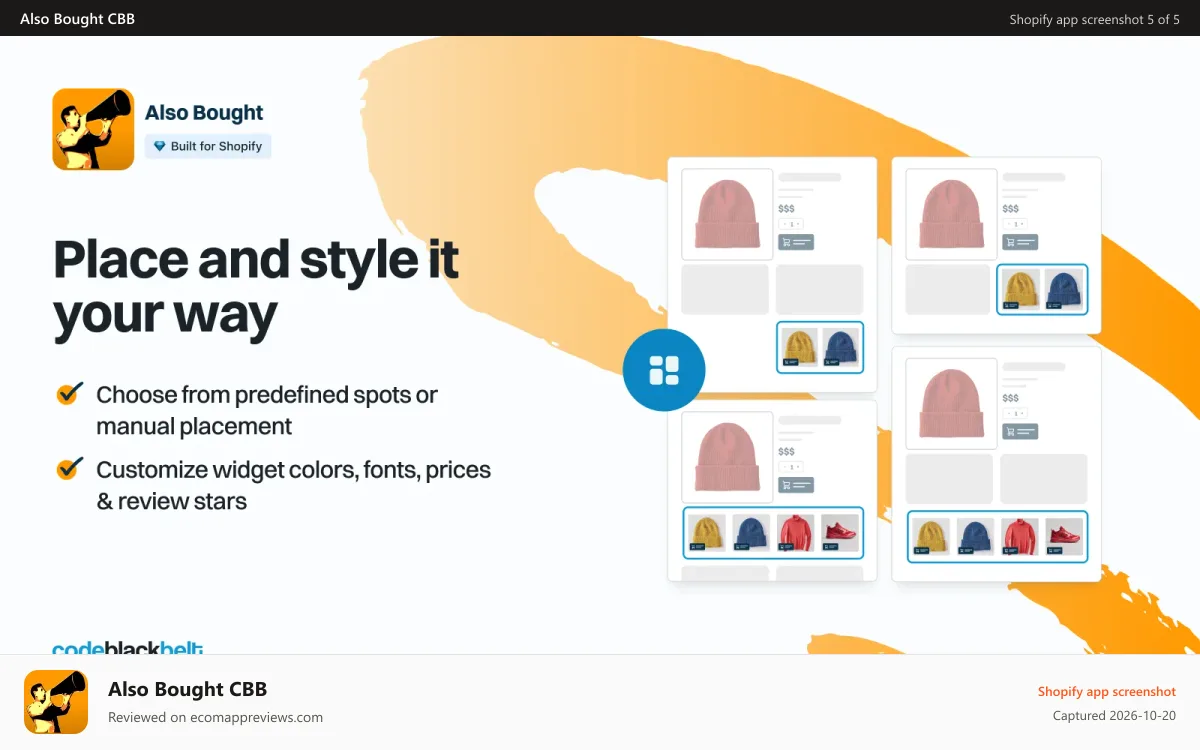Select the red sweater in the bottom-left card widget

(x=795, y=533)
